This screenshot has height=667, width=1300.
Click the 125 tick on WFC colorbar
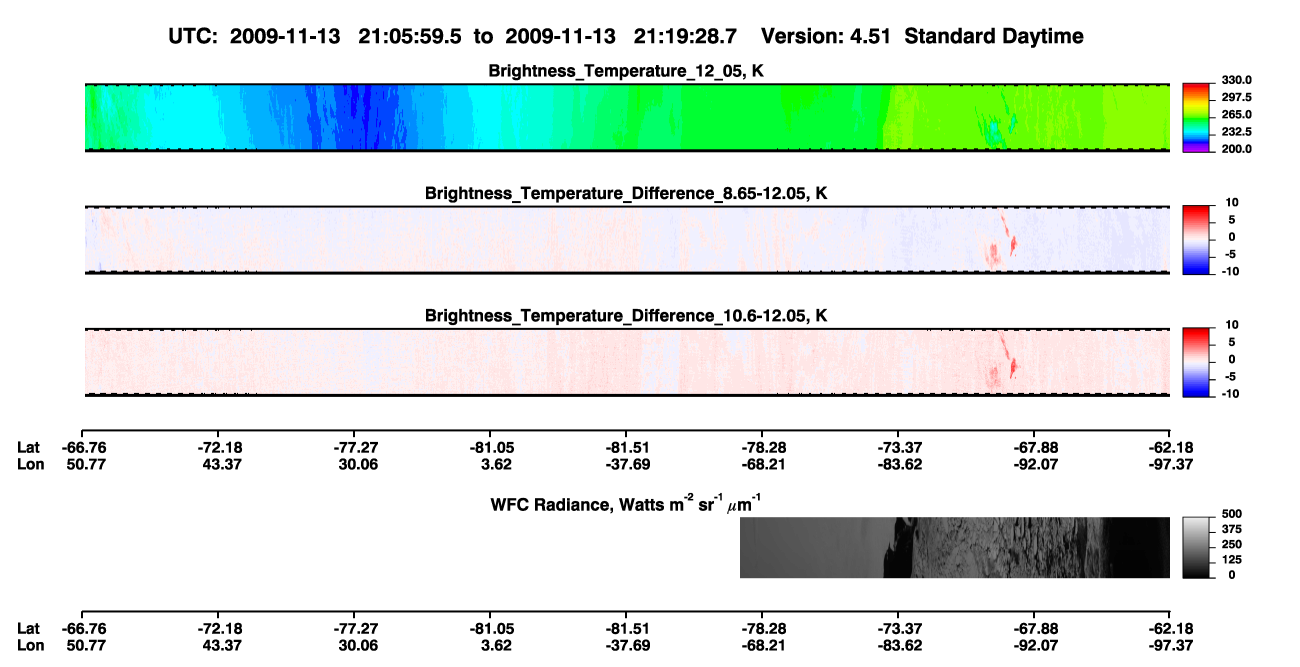tap(1230, 559)
